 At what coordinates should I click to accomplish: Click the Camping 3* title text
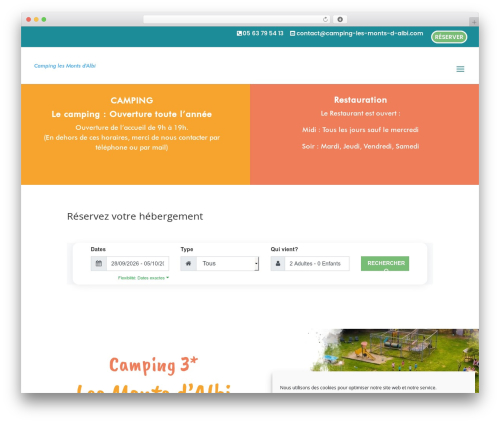point(154,365)
